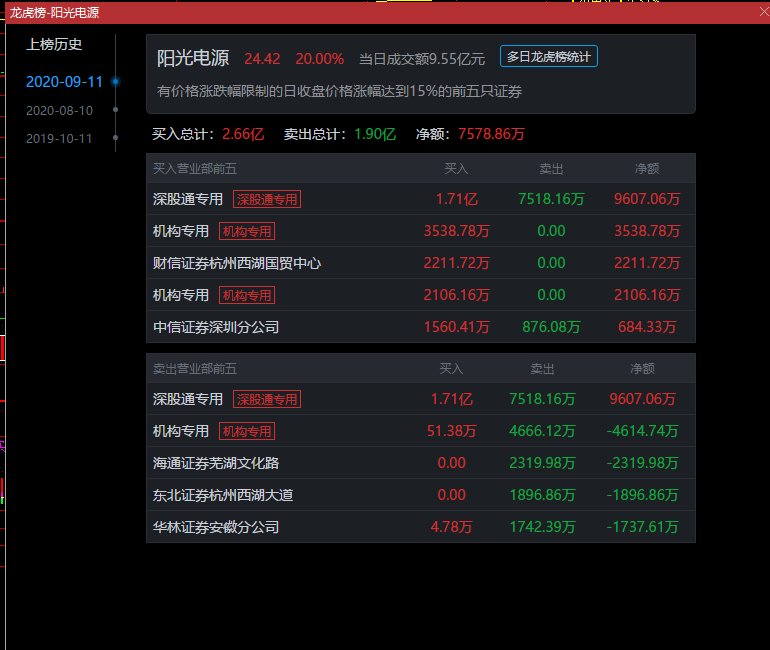Image resolution: width=770 pixels, height=650 pixels.
Task: Click timeline dot for 2019-10-11
Action: point(115,137)
